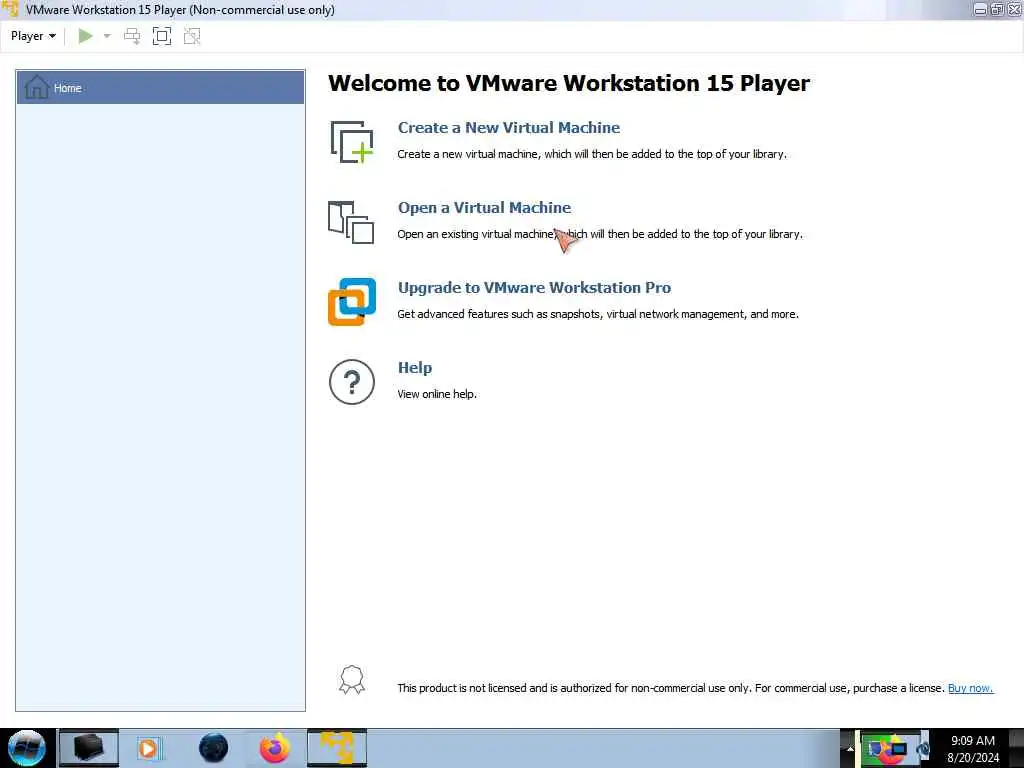The height and width of the screenshot is (768, 1024).
Task: Click the 'Welcome to VMware Workstation 15 Player' heading
Action: (x=569, y=83)
